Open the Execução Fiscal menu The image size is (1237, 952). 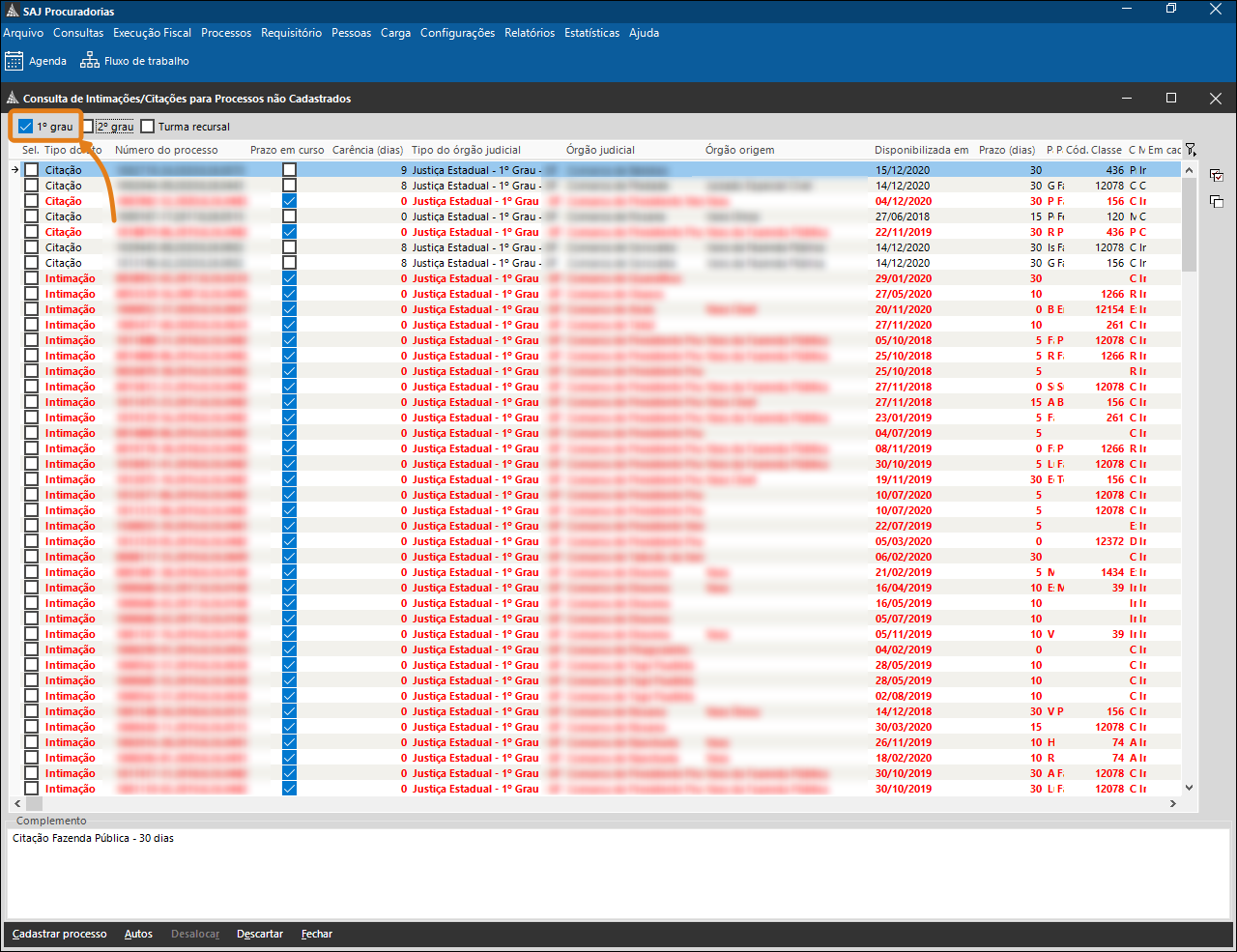point(152,33)
